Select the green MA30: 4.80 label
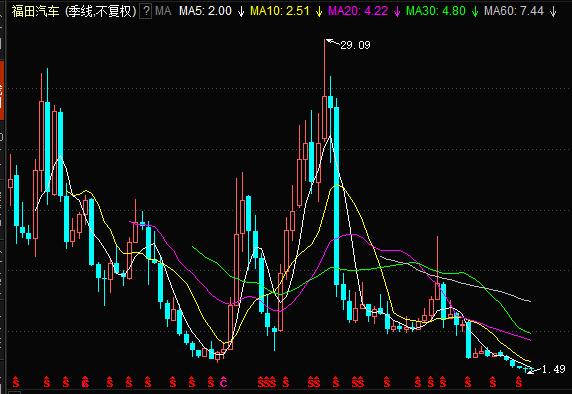 pyautogui.click(x=436, y=11)
